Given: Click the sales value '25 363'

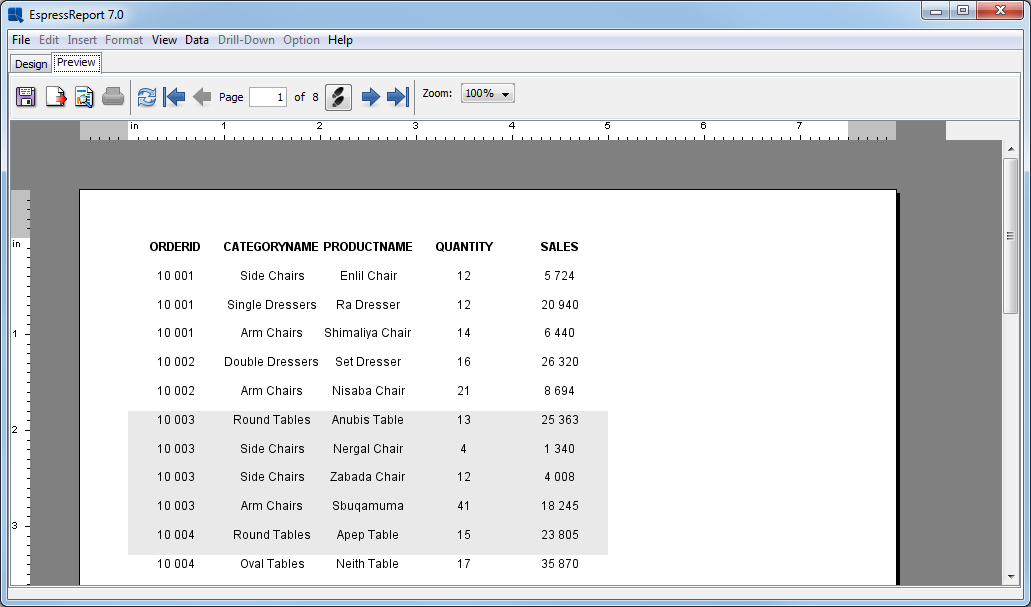Looking at the screenshot, I should click(x=560, y=420).
